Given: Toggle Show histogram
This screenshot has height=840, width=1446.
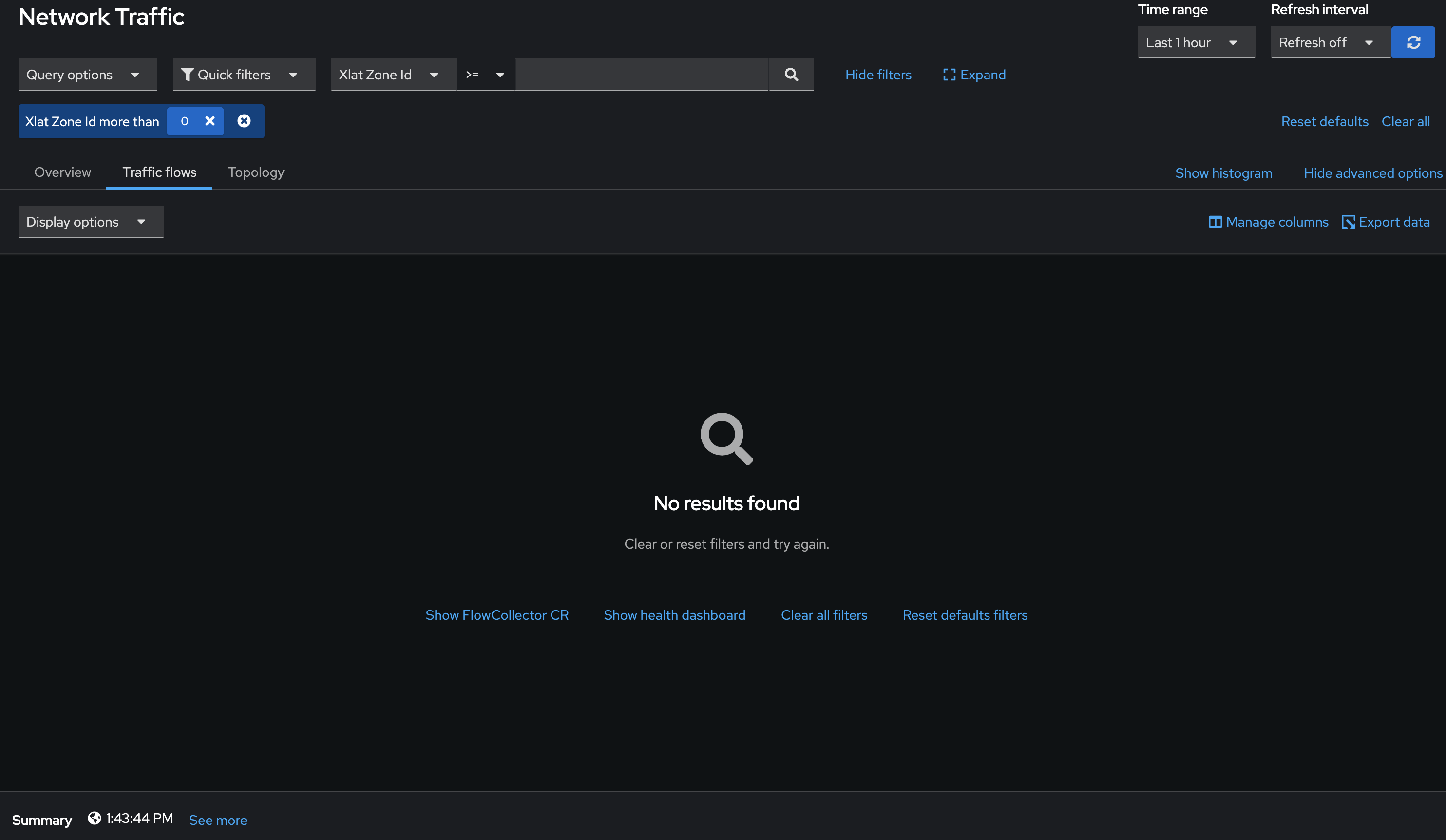Looking at the screenshot, I should pyautogui.click(x=1223, y=173).
